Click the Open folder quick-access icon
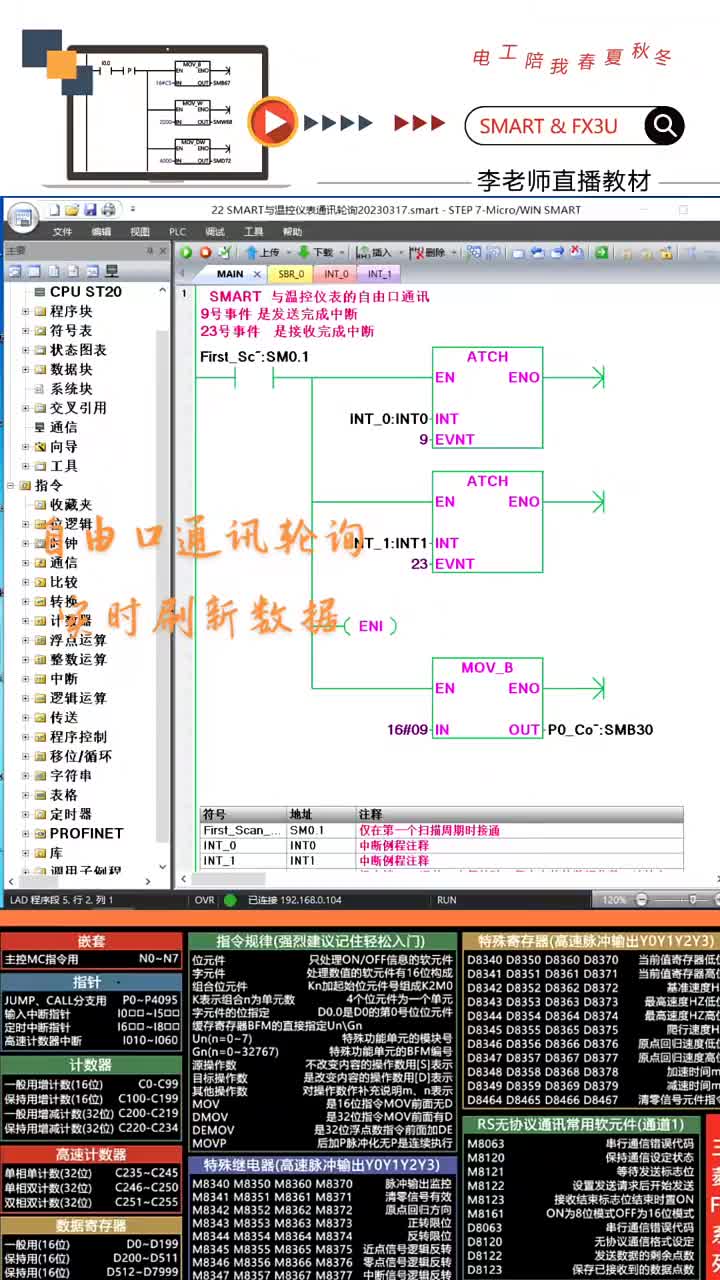Viewport: 720px width, 1280px height. point(72,210)
